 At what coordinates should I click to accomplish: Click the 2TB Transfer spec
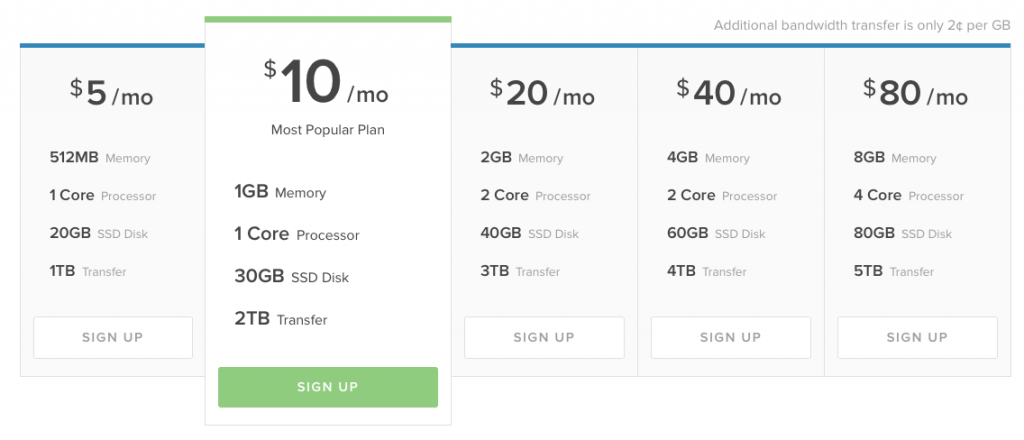click(281, 319)
